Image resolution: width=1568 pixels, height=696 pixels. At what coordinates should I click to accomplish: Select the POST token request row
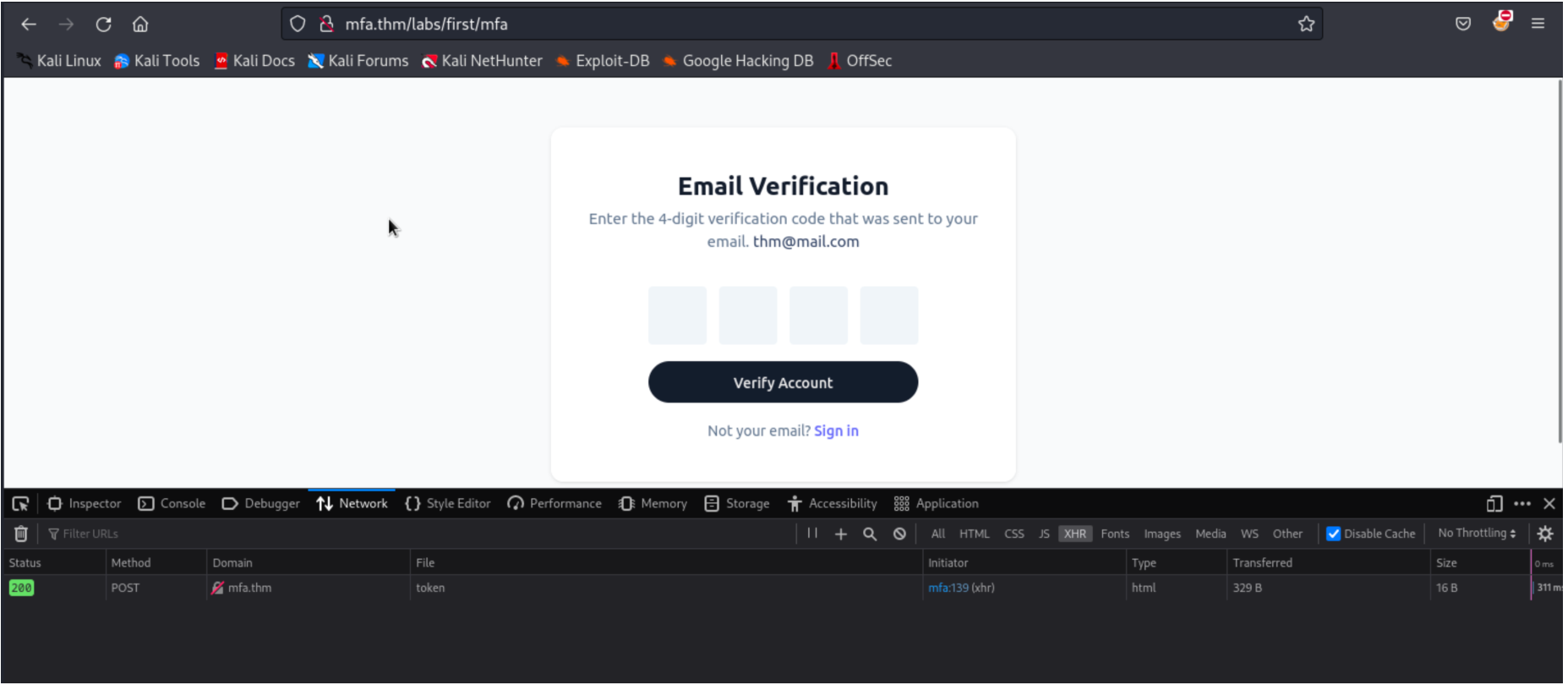[x=782, y=589]
